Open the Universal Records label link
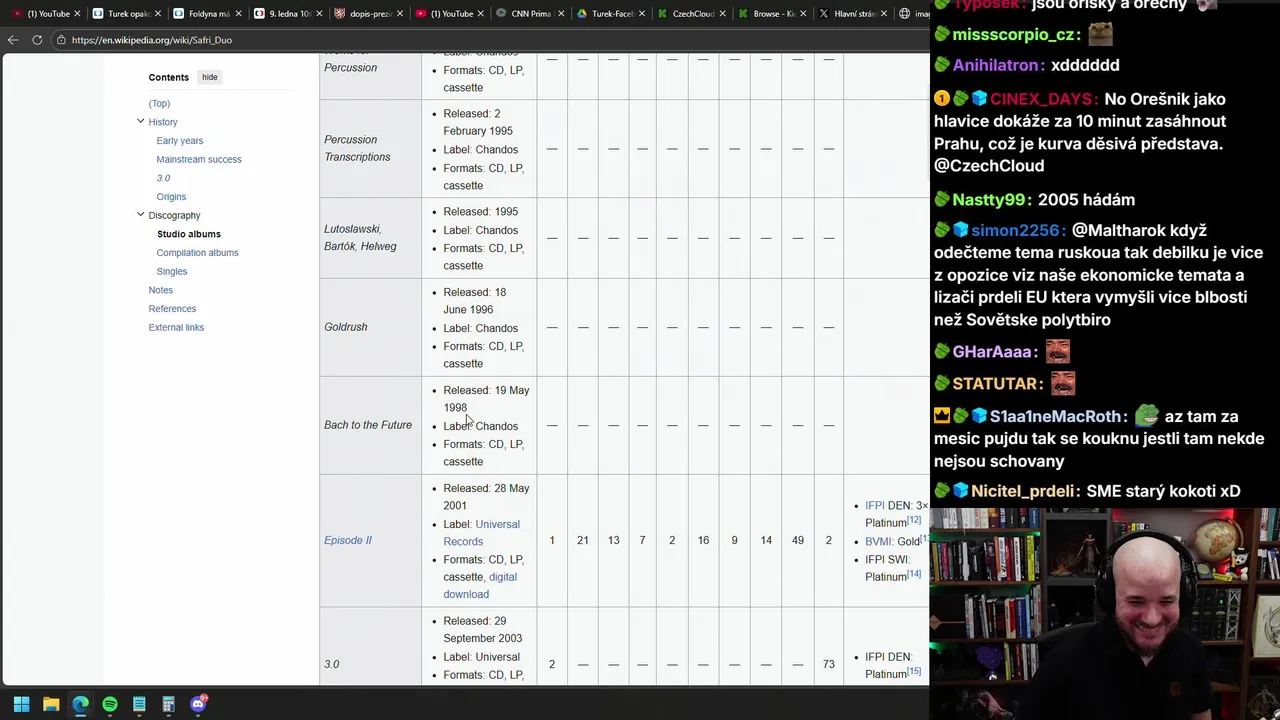 tap(481, 532)
